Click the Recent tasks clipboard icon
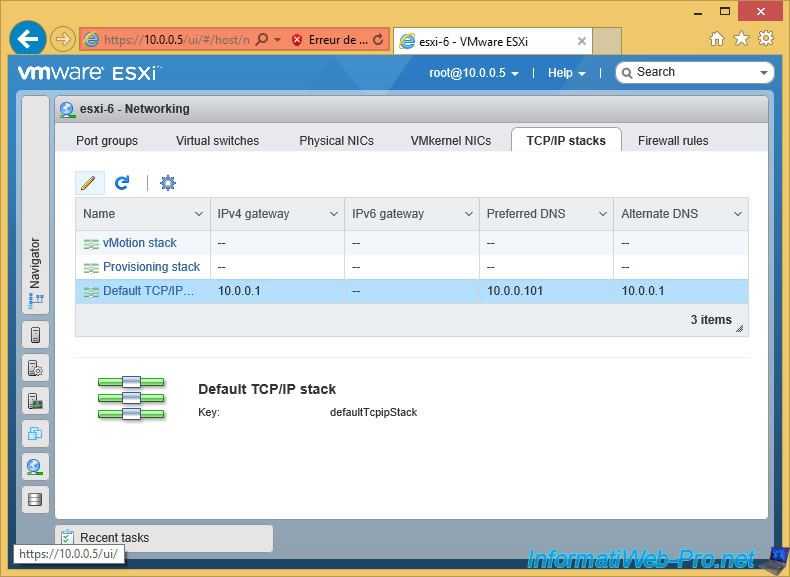 pos(67,538)
